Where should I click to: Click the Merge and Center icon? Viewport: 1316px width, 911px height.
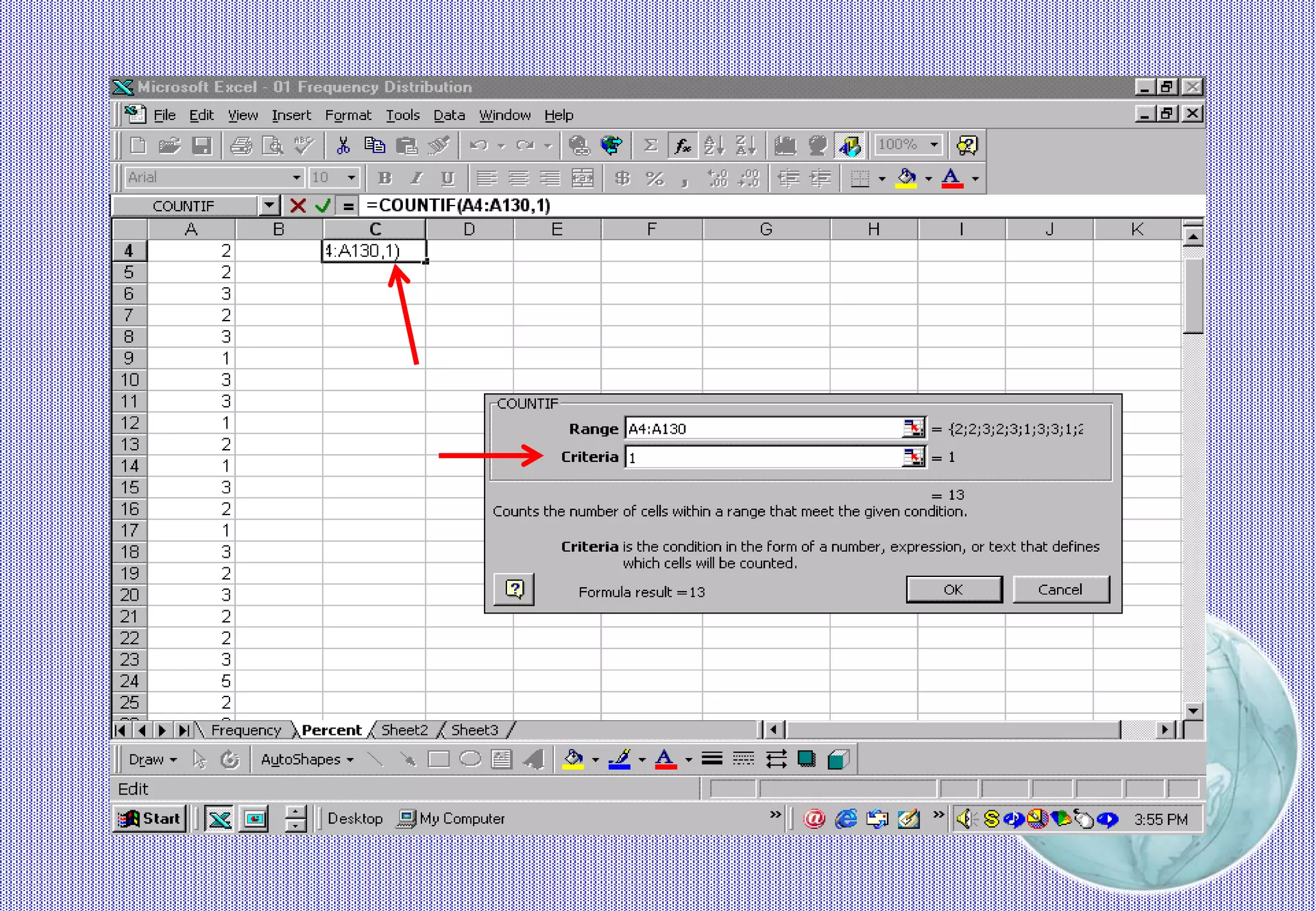[582, 178]
